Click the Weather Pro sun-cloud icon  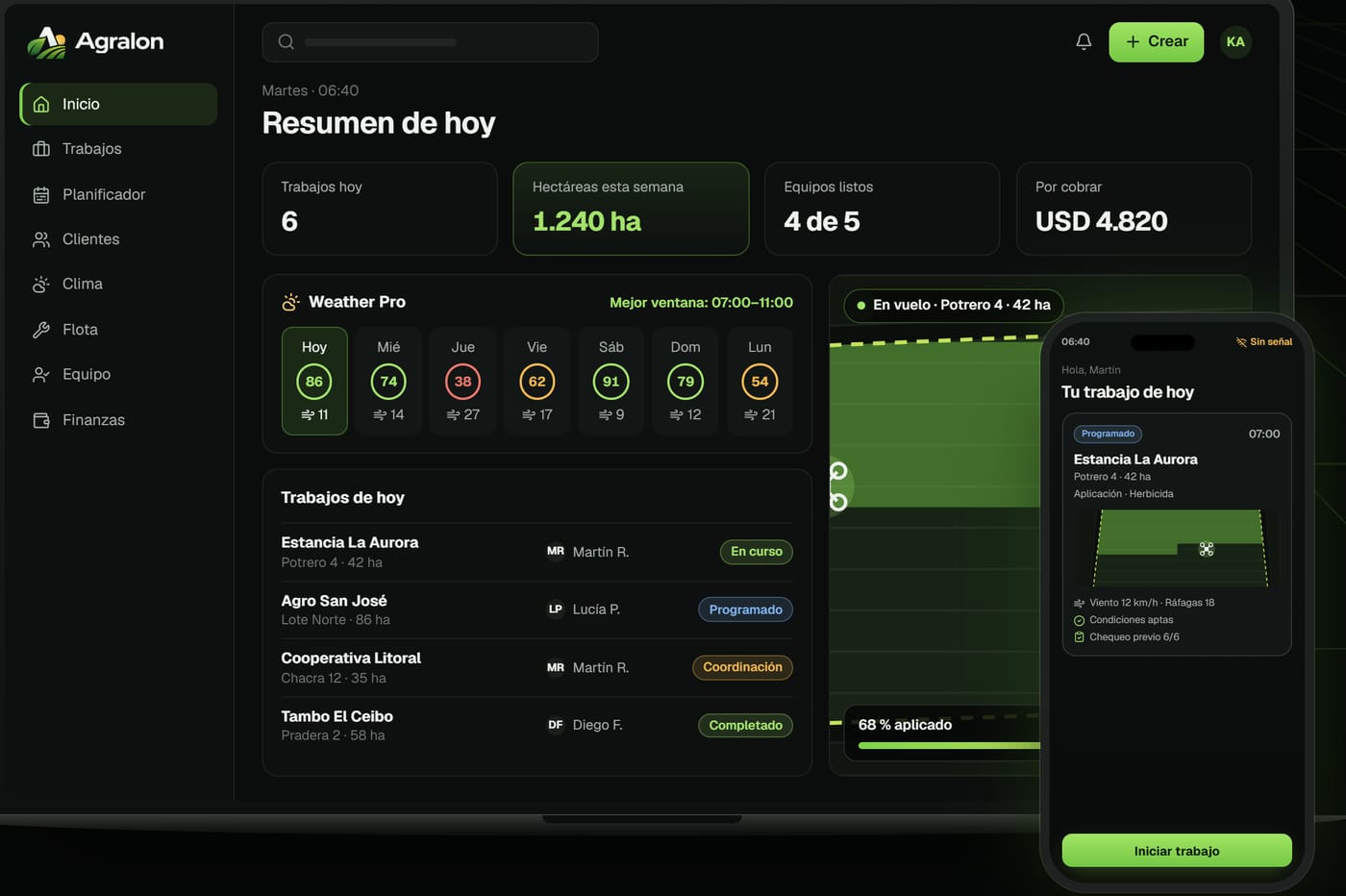(290, 302)
